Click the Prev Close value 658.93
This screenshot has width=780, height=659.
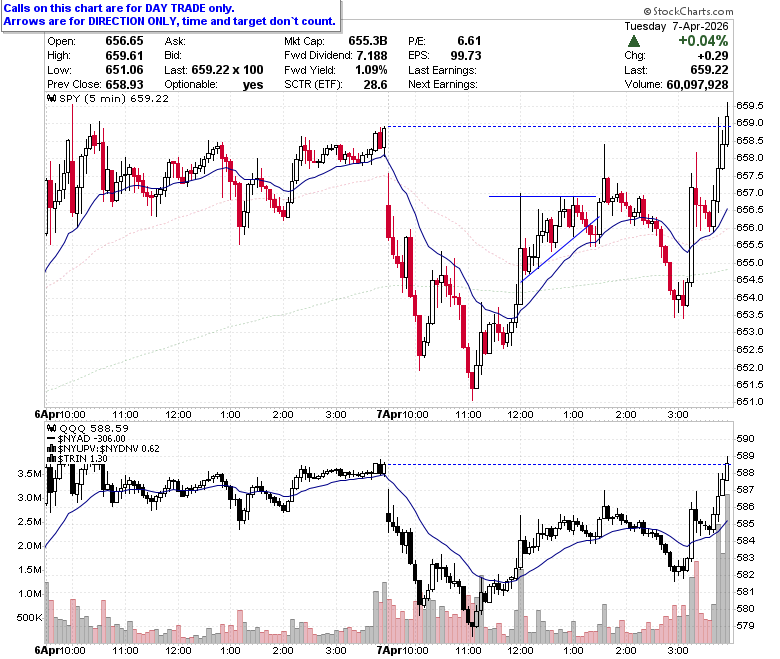[x=124, y=85]
